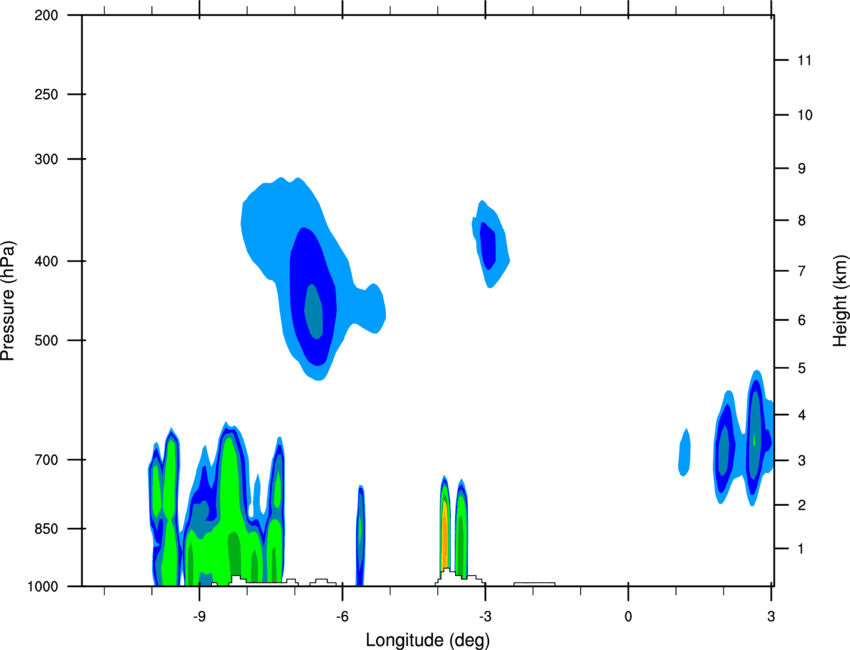Click the 7 km height label

click(802, 271)
